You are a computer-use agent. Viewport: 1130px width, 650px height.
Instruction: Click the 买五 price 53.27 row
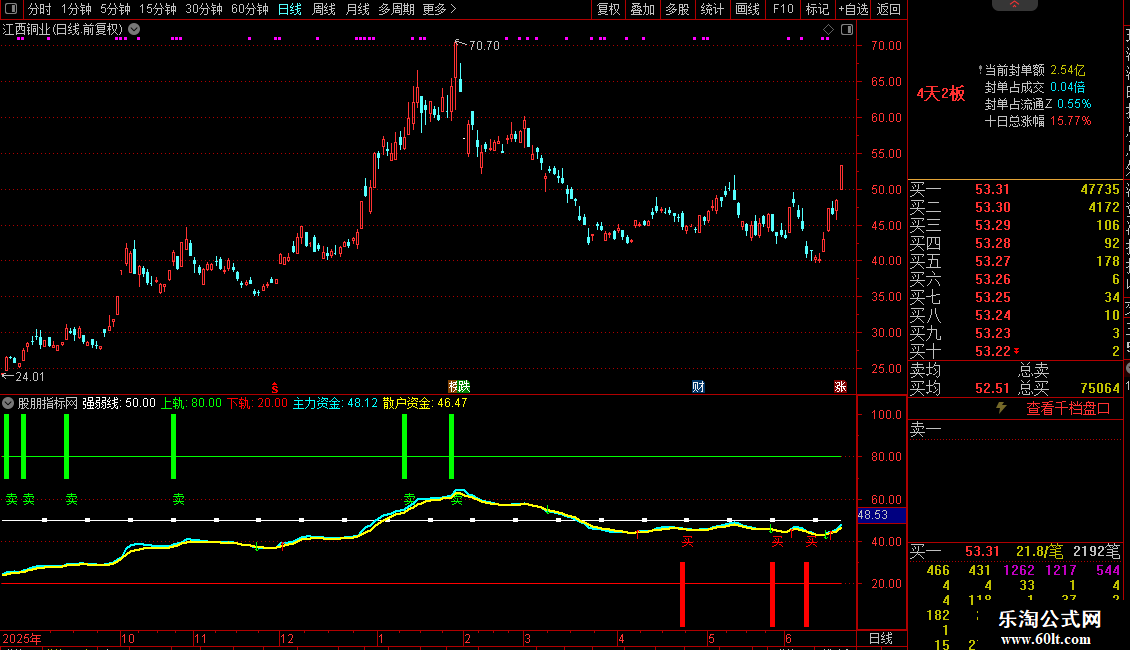1015,262
